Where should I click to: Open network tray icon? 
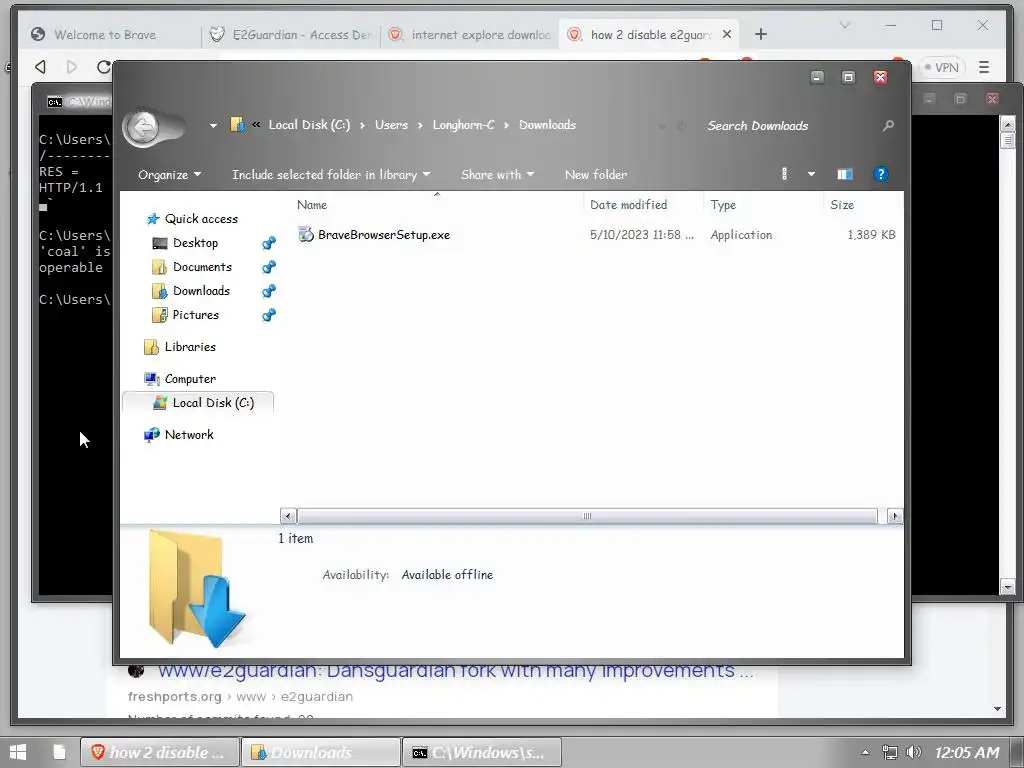tap(889, 752)
